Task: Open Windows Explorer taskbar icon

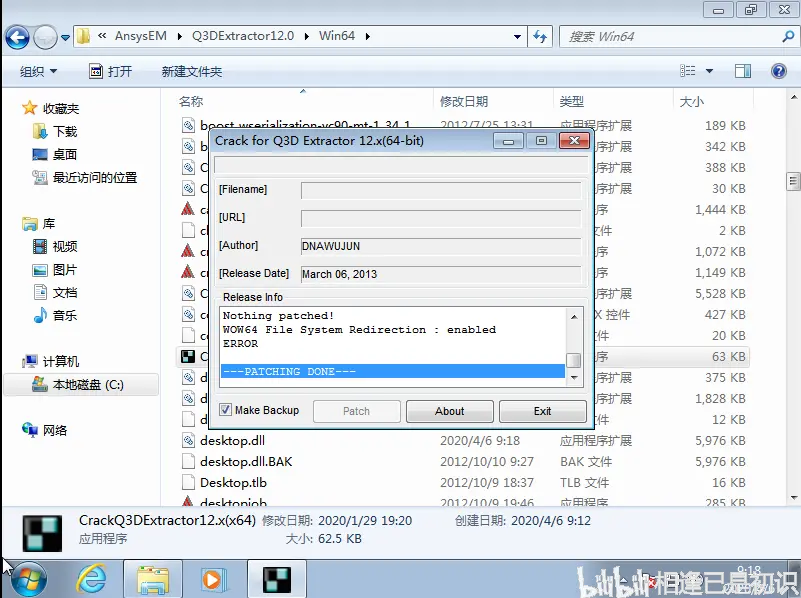Action: (153, 580)
